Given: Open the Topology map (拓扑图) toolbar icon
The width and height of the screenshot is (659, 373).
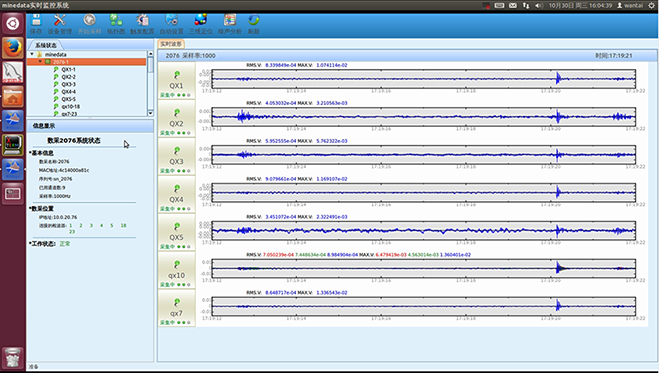Looking at the screenshot, I should click(116, 24).
